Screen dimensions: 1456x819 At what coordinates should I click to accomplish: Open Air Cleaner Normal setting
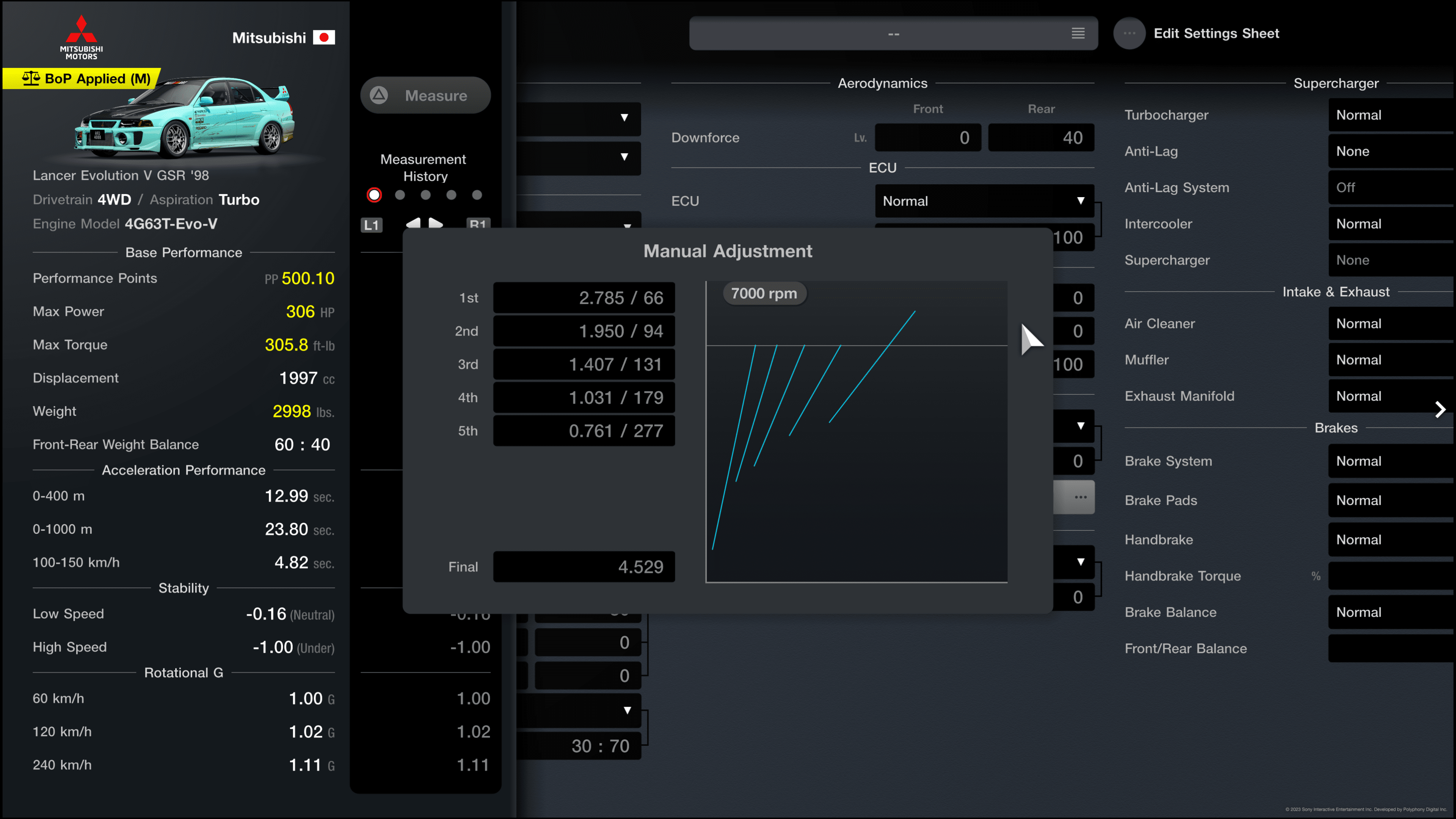[x=1392, y=323]
